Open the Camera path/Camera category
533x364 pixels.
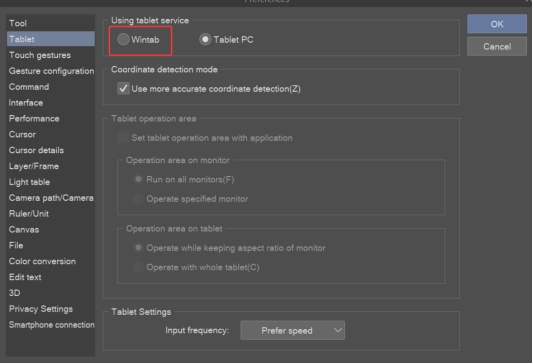[x=51, y=198]
